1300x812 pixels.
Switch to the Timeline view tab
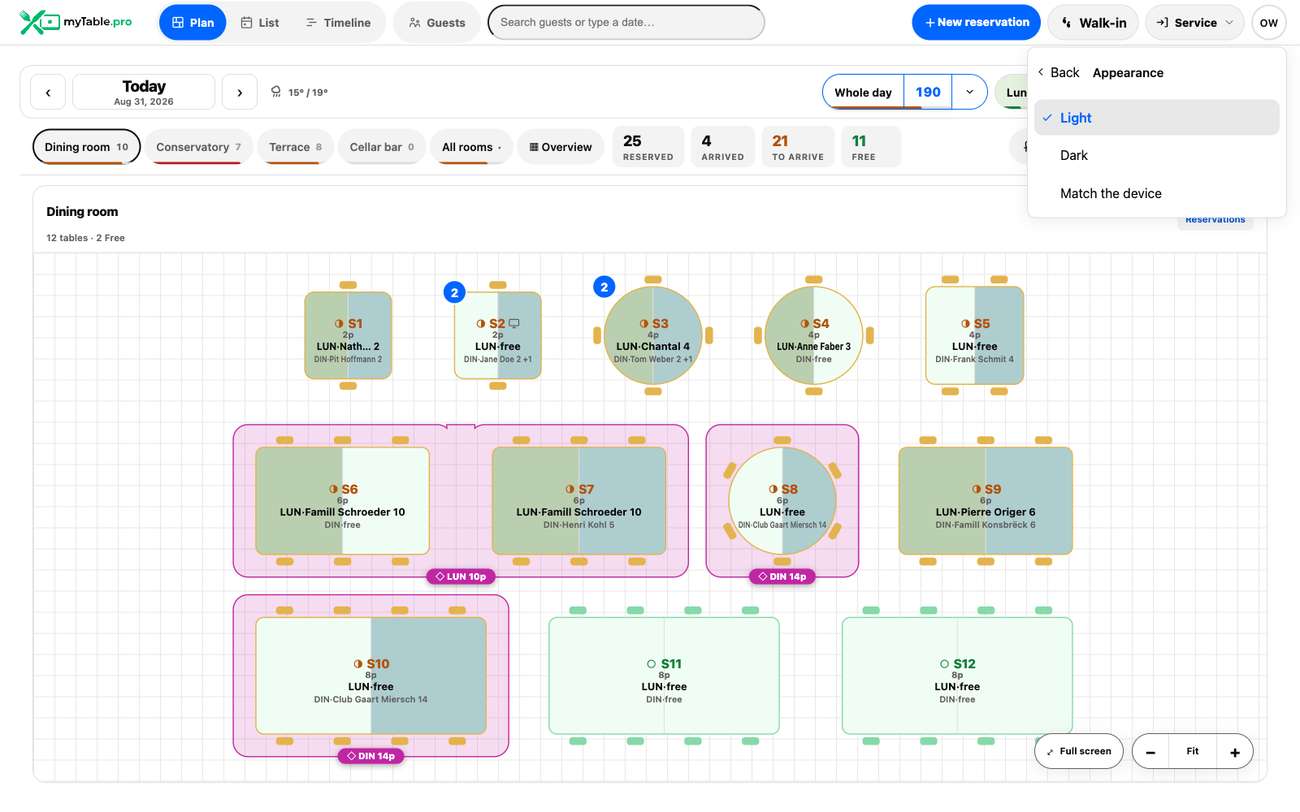[338, 22]
